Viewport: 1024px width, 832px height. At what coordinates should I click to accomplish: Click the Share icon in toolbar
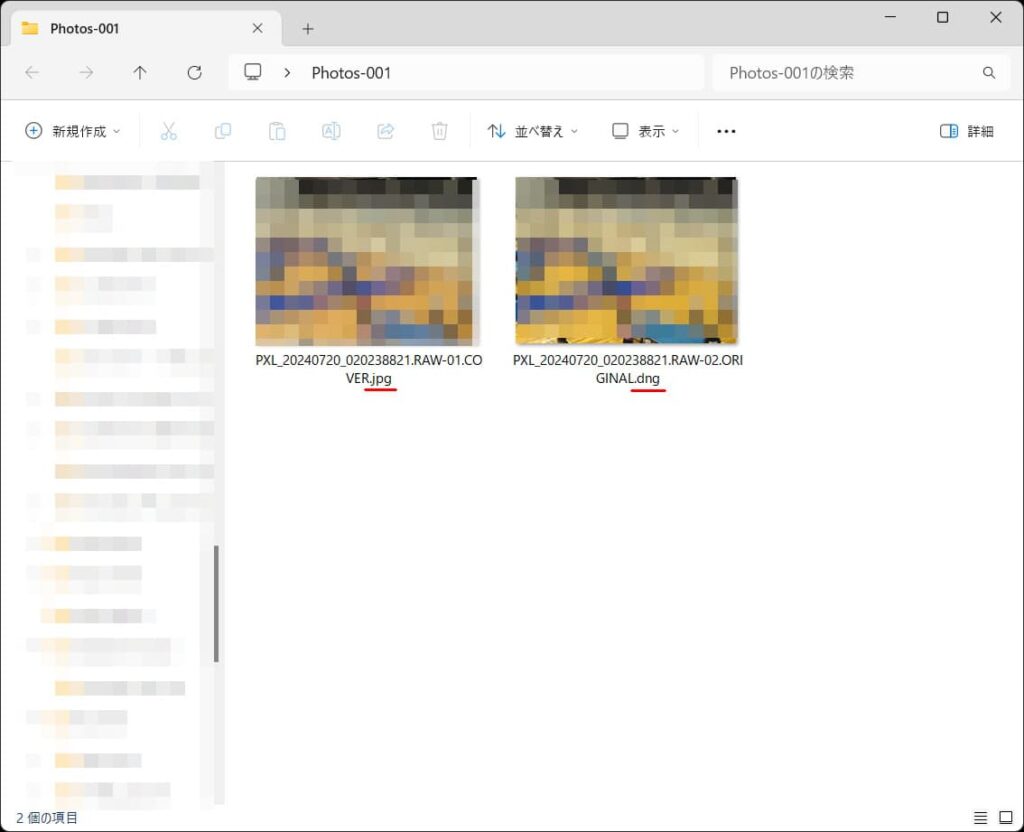tap(385, 131)
